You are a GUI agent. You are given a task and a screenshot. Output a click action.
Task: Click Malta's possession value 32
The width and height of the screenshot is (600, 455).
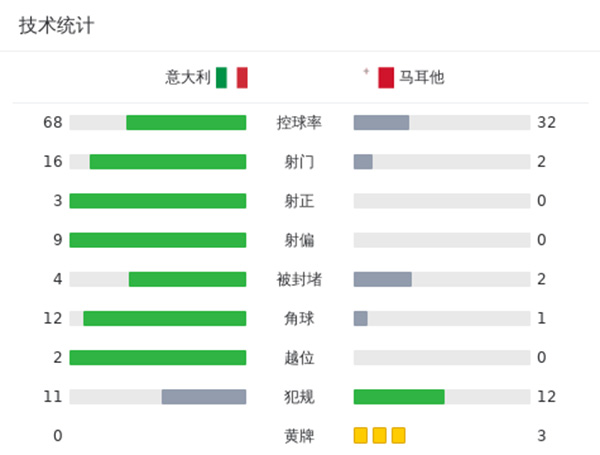tap(546, 123)
